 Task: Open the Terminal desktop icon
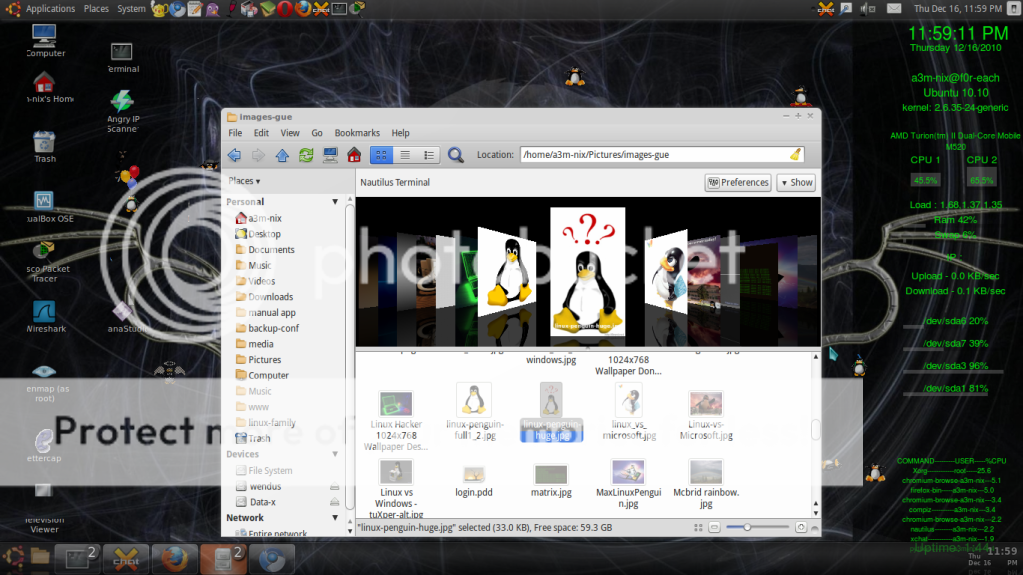(x=122, y=57)
